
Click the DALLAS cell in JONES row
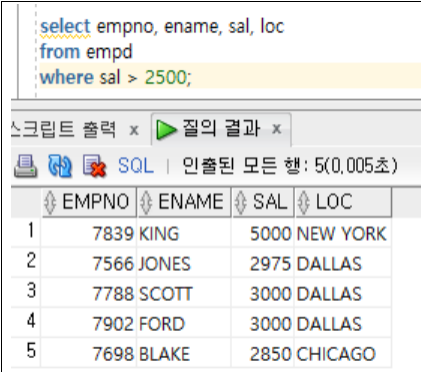coord(343,263)
